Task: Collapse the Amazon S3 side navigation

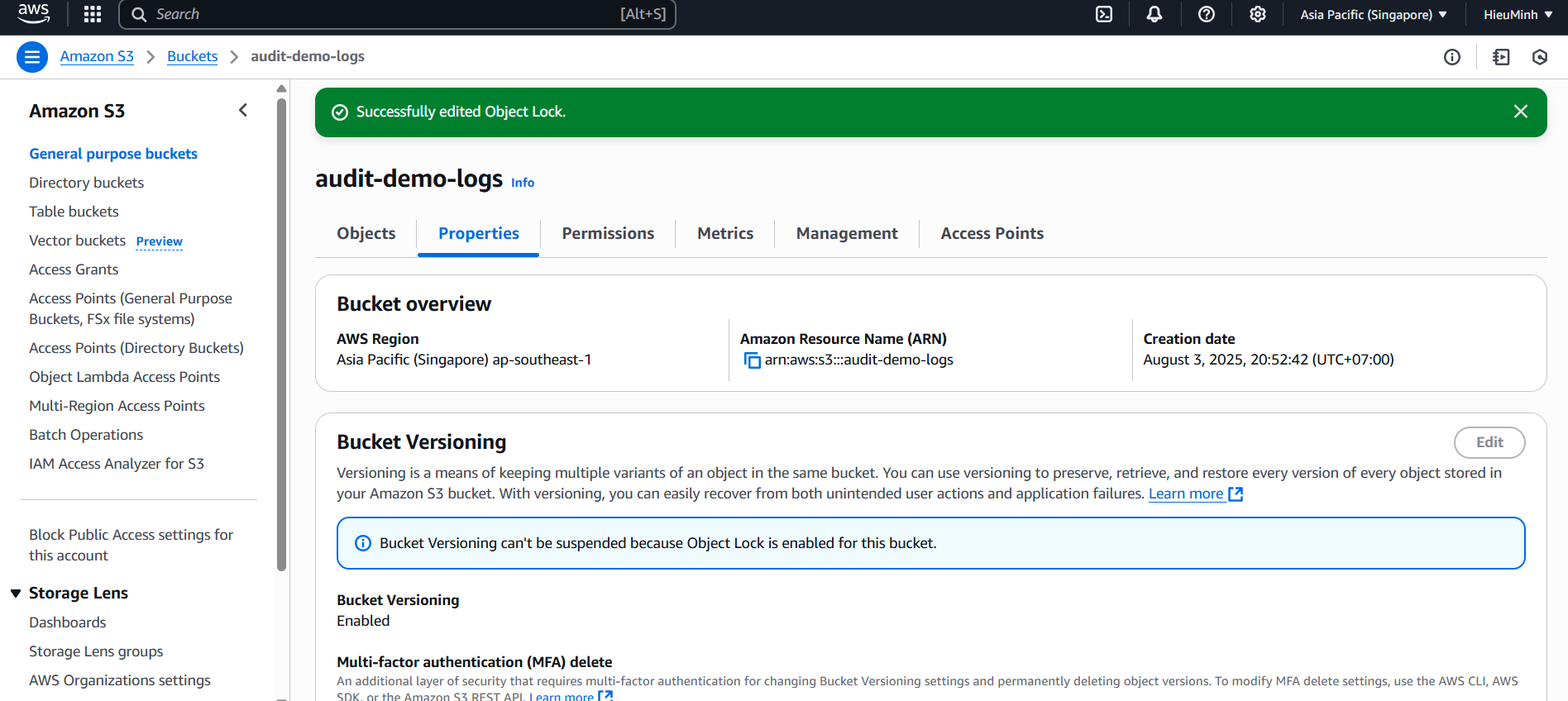Action: pyautogui.click(x=243, y=110)
